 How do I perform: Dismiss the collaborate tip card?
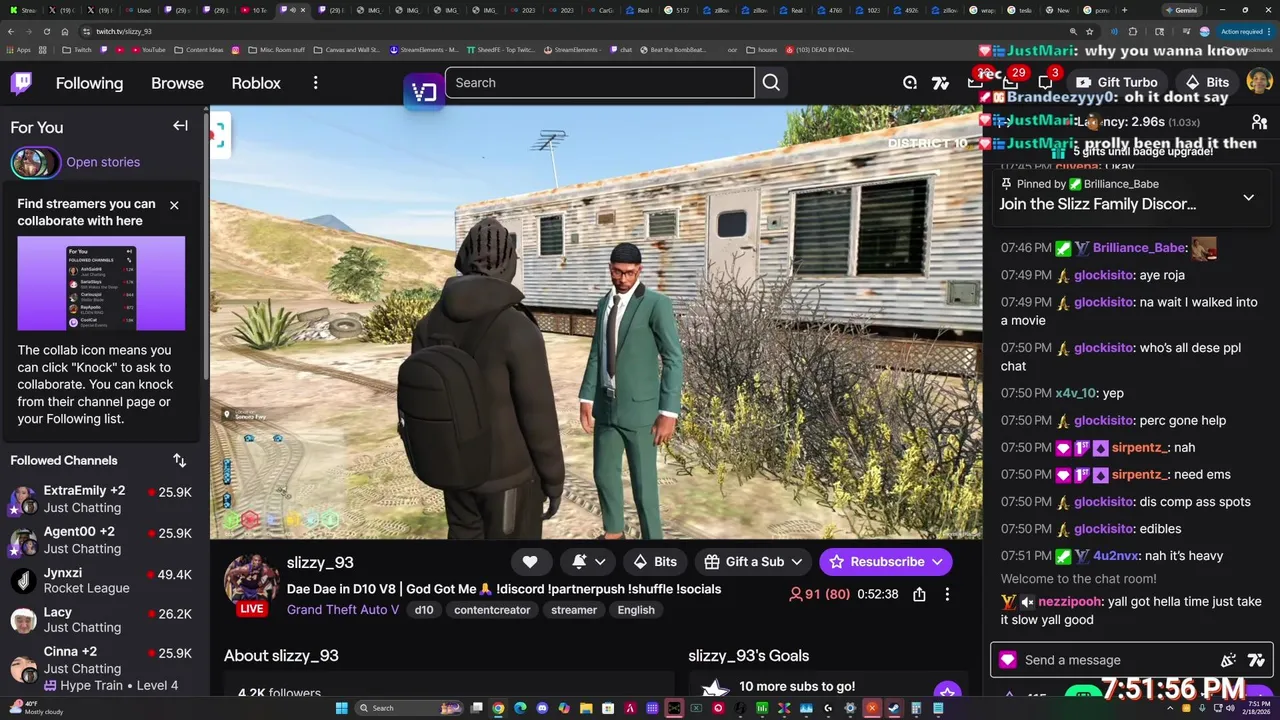pyautogui.click(x=174, y=205)
